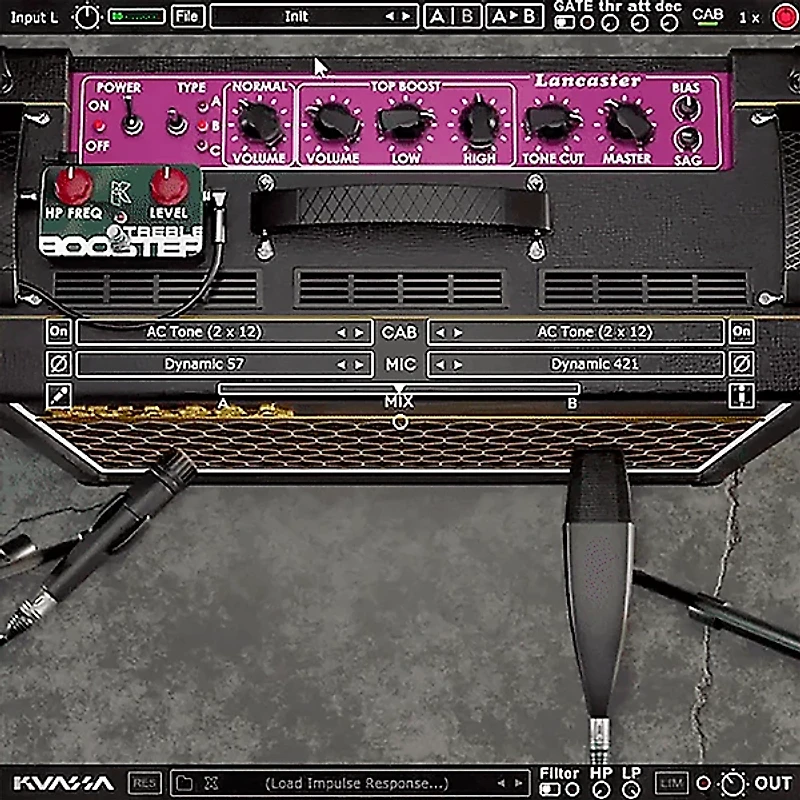Toggle the amp POWER switch

coord(128,125)
